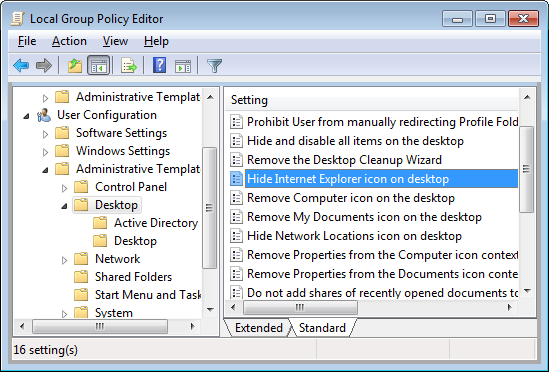Click the Local Group Policy Editor title icon

[x=18, y=19]
